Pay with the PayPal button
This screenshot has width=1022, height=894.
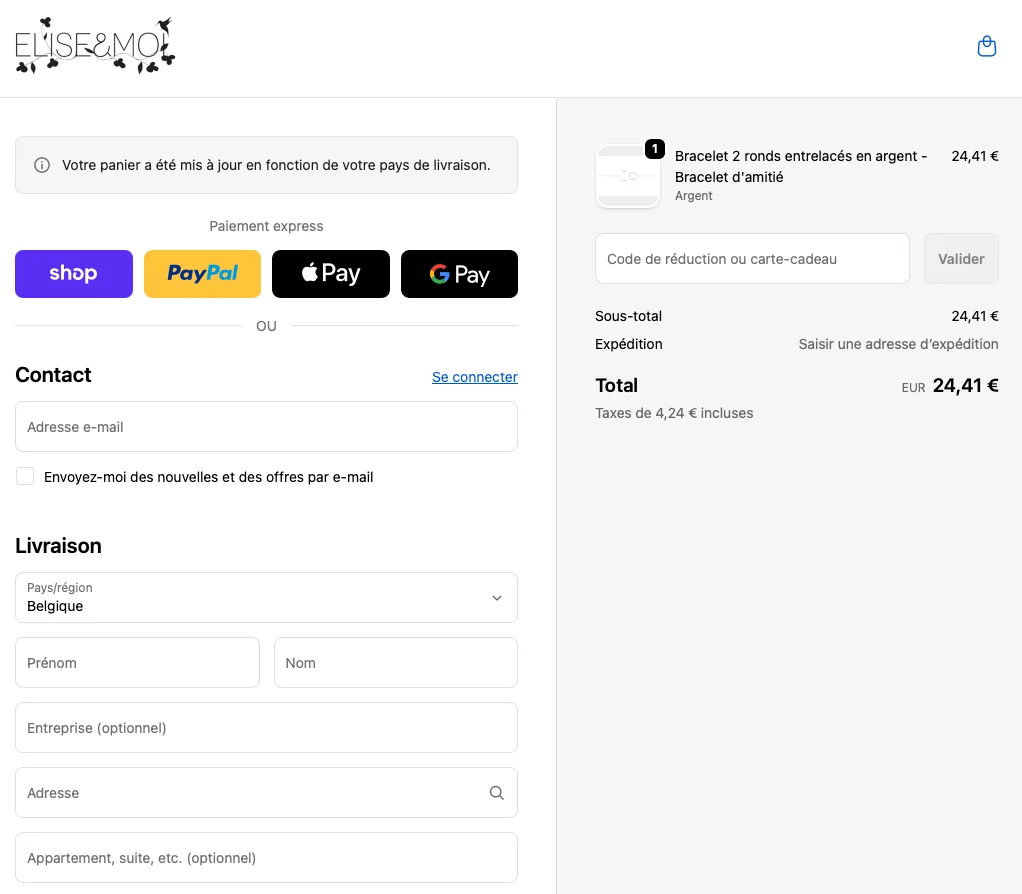pyautogui.click(x=202, y=274)
